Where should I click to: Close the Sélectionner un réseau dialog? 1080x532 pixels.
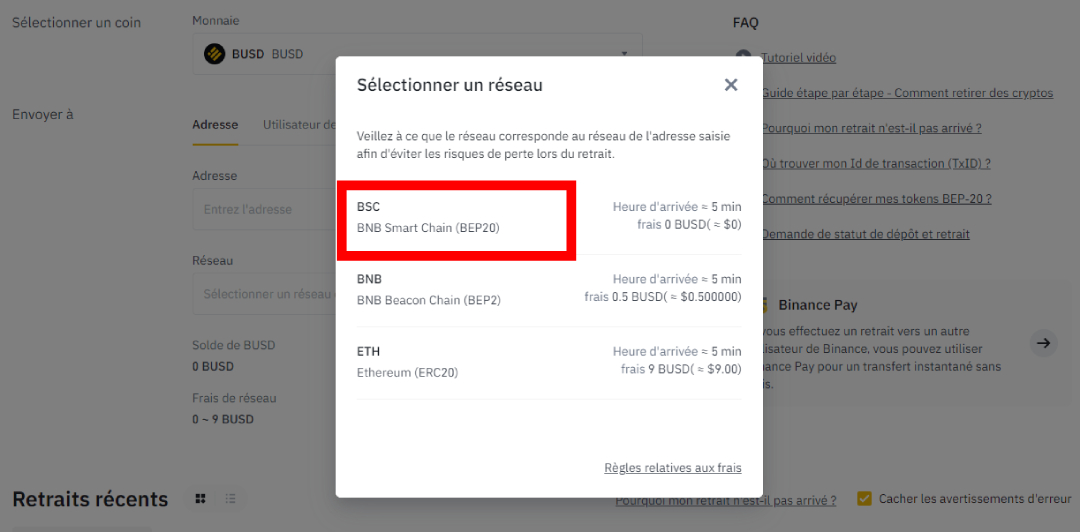pyautogui.click(x=731, y=85)
